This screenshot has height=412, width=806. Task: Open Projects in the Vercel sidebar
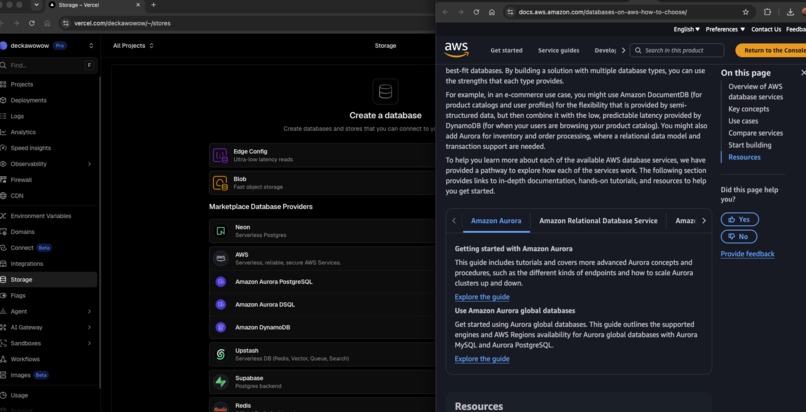coord(22,84)
